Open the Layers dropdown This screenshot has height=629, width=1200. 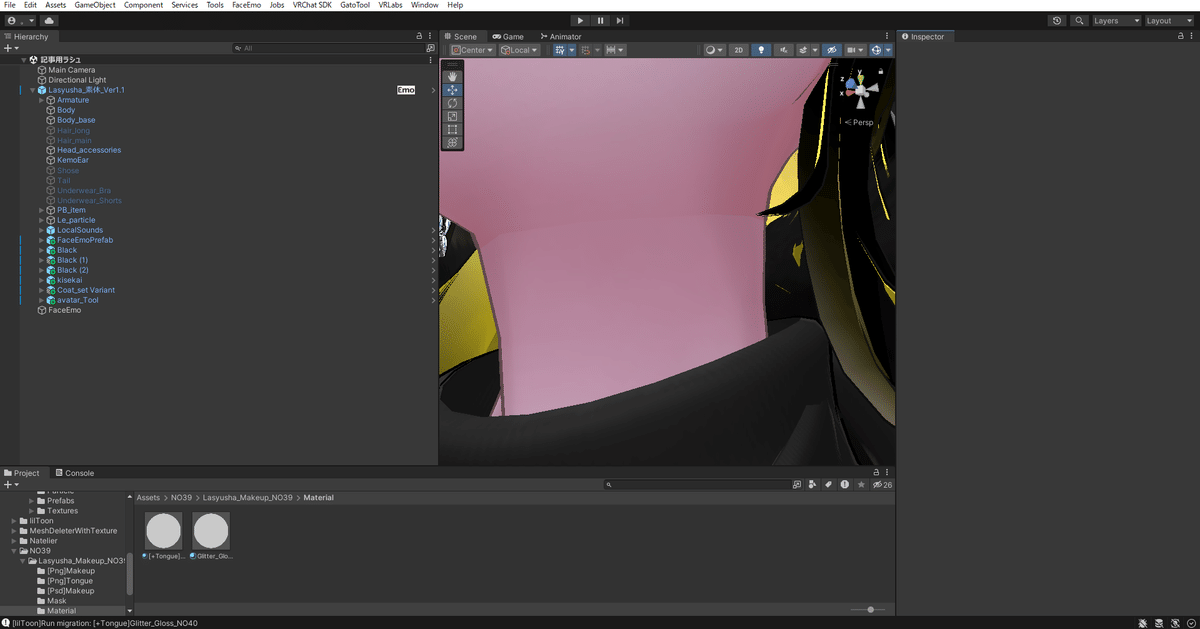pyautogui.click(x=1116, y=20)
